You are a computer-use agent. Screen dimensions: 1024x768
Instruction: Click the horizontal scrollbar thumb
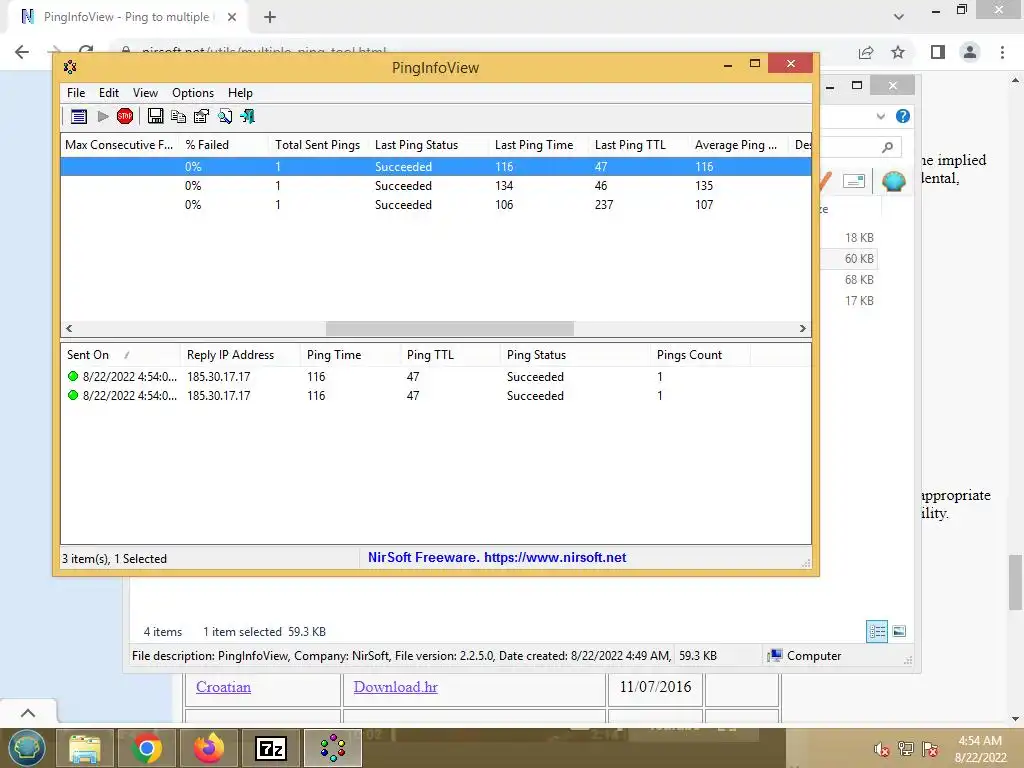[449, 328]
